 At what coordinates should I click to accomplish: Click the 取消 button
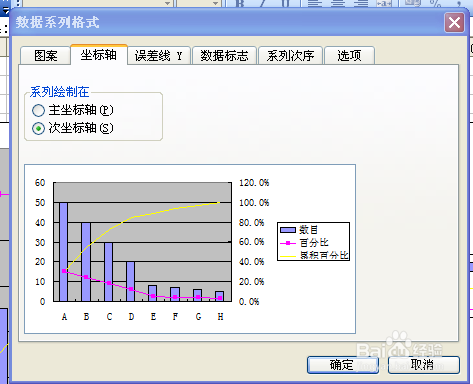tap(424, 365)
